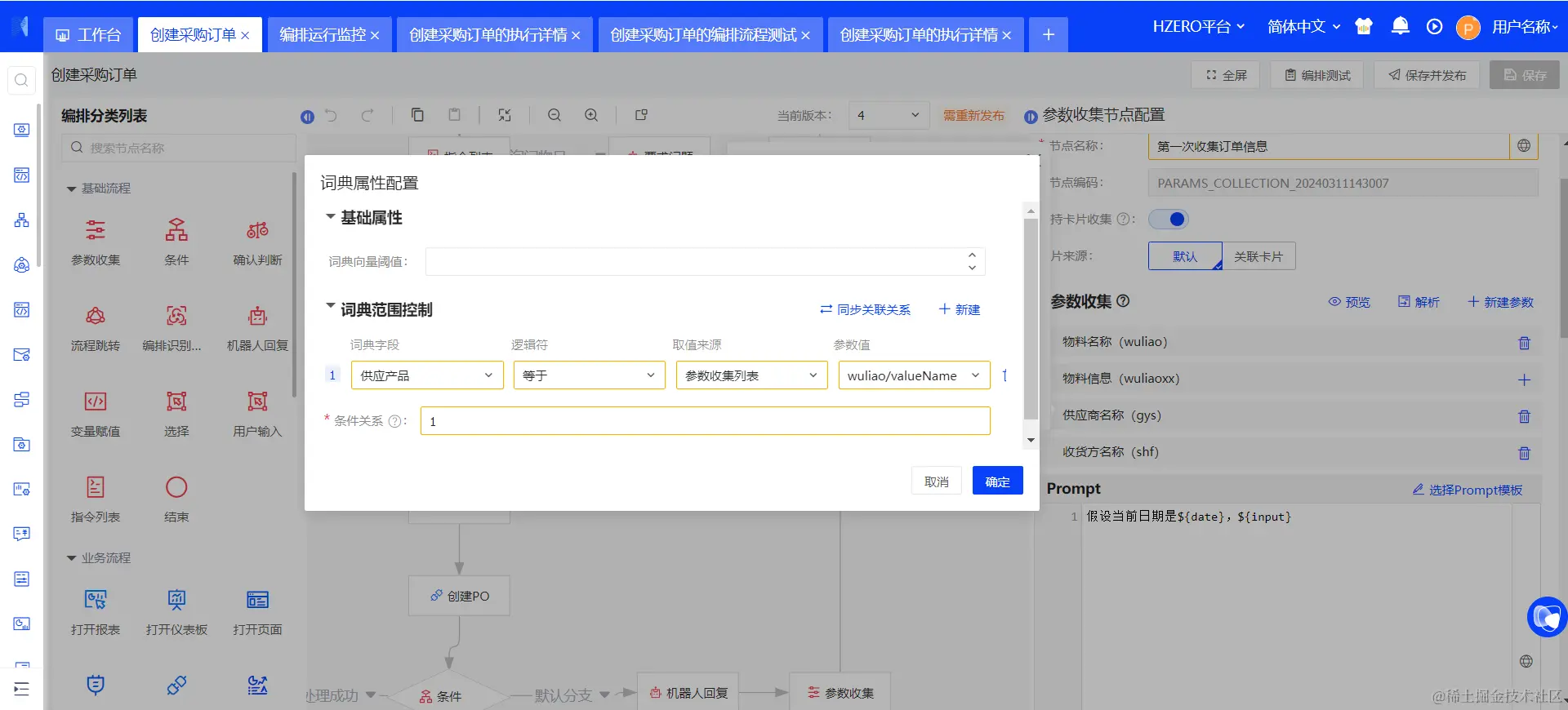Open the notification bell
The height and width of the screenshot is (710, 1568).
1400,26
